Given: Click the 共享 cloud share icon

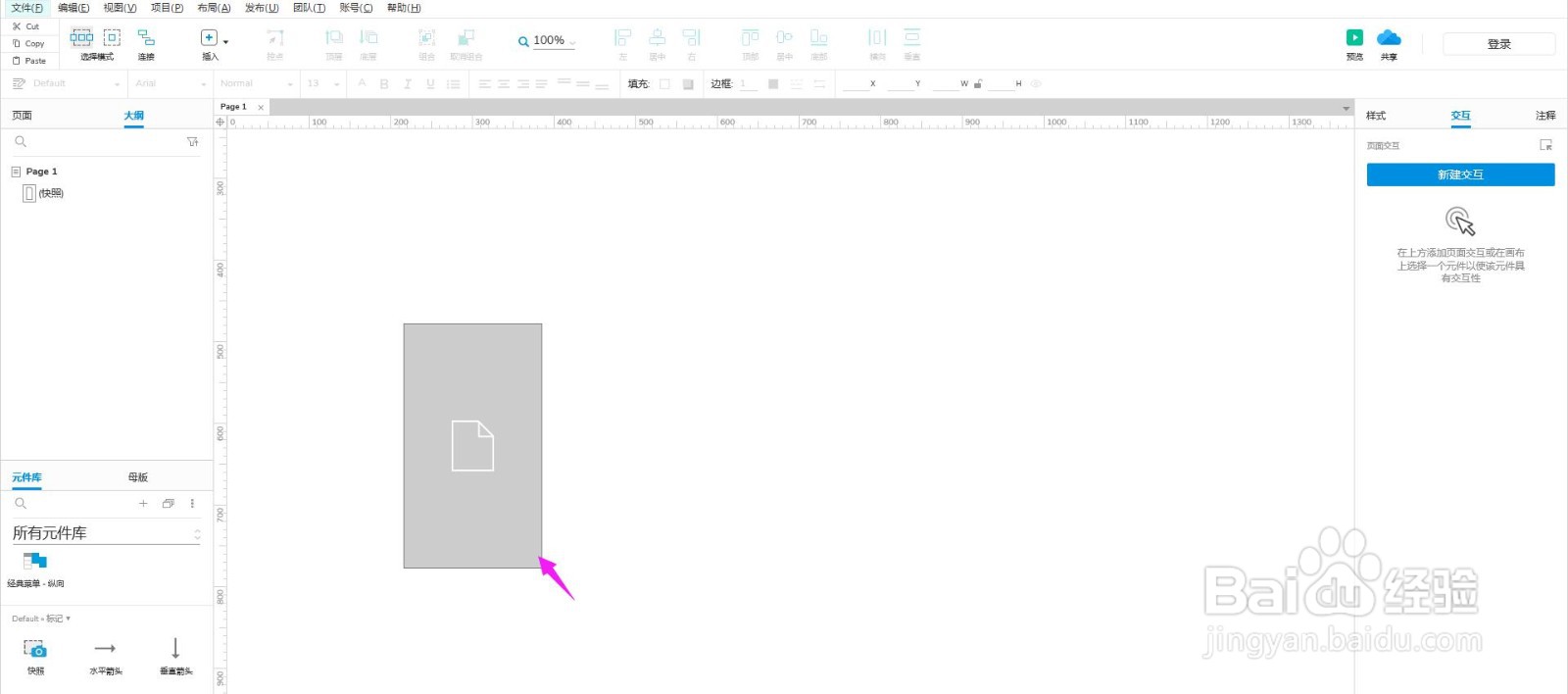Looking at the screenshot, I should (1389, 38).
